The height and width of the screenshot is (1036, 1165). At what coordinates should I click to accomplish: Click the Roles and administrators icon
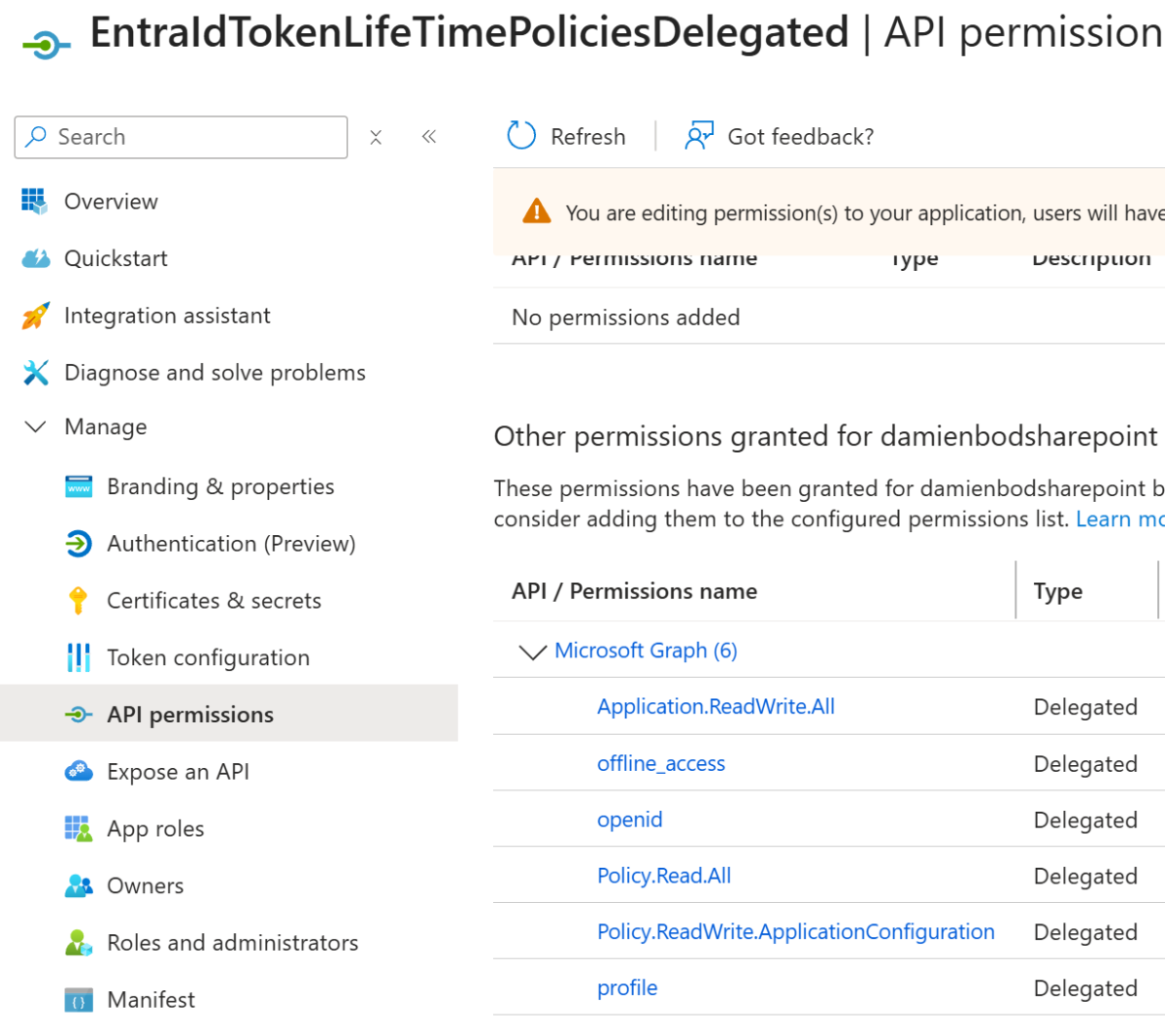[x=79, y=943]
